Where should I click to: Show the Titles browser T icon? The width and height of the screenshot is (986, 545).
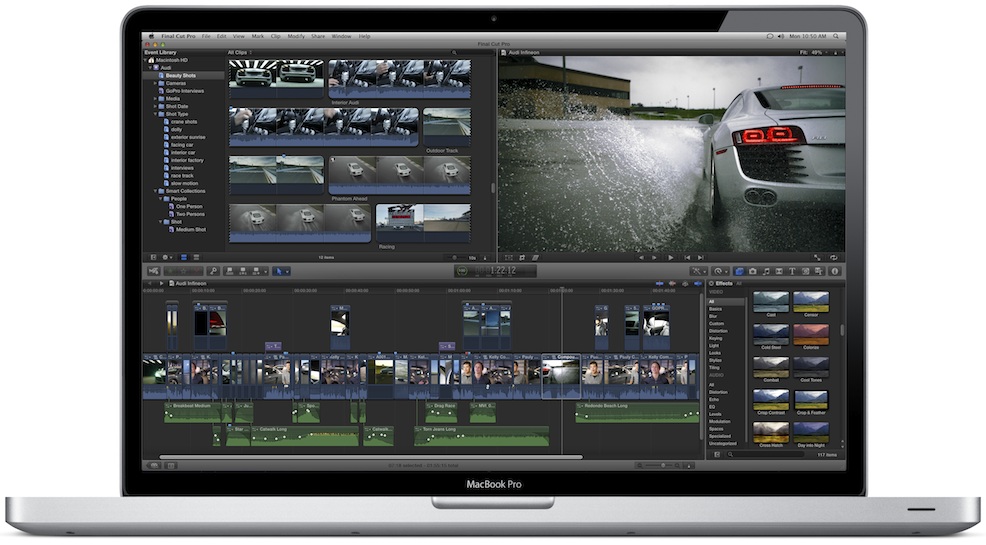[792, 272]
